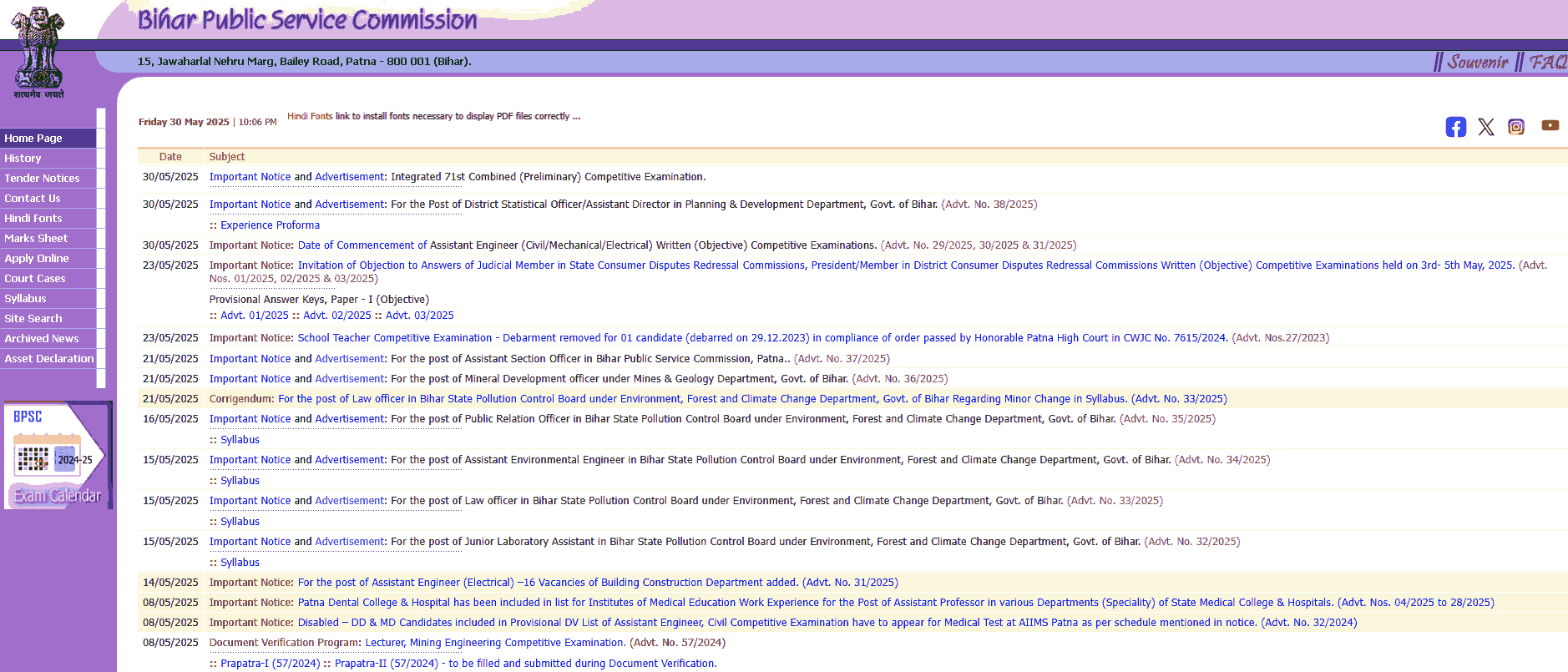The height and width of the screenshot is (672, 1568).
Task: Click the Bihar Public Service Commission title
Action: (x=307, y=19)
